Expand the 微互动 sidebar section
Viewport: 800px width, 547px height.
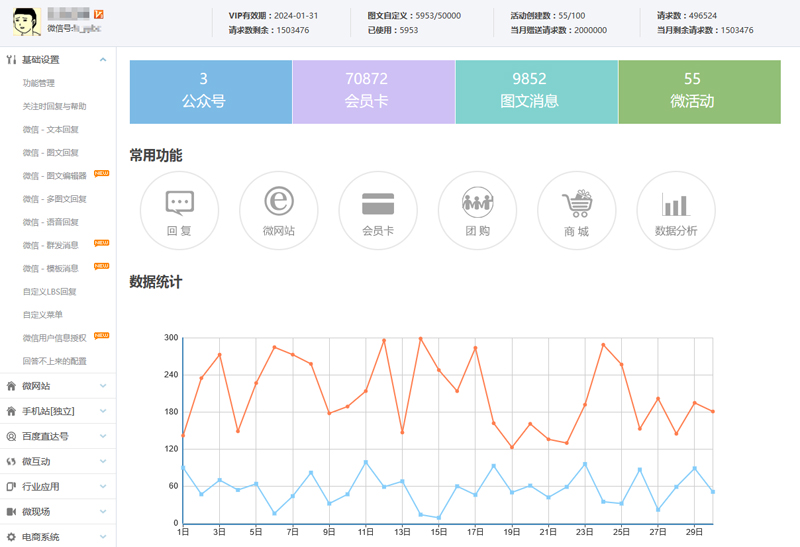[103, 461]
